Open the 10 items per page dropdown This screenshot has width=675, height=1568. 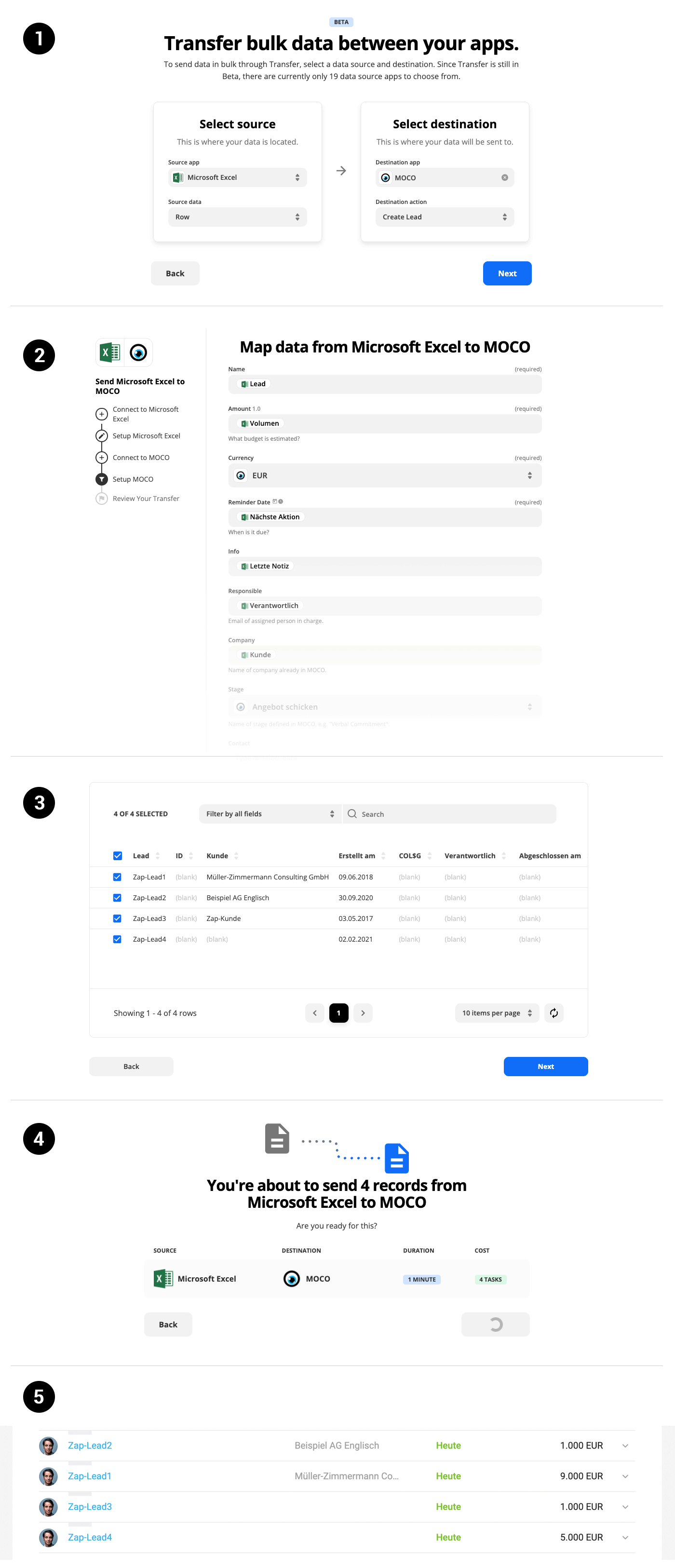tap(497, 1013)
